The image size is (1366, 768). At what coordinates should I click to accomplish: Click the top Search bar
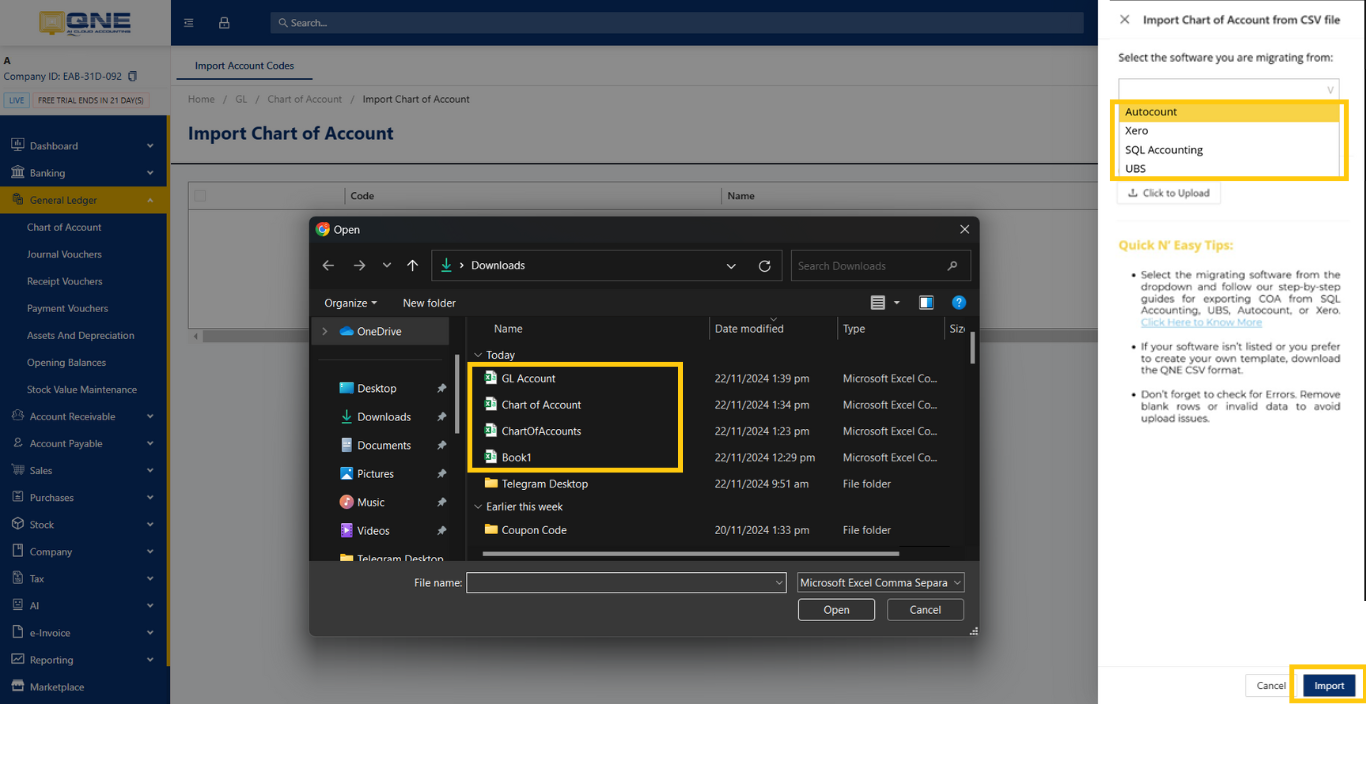pos(677,23)
